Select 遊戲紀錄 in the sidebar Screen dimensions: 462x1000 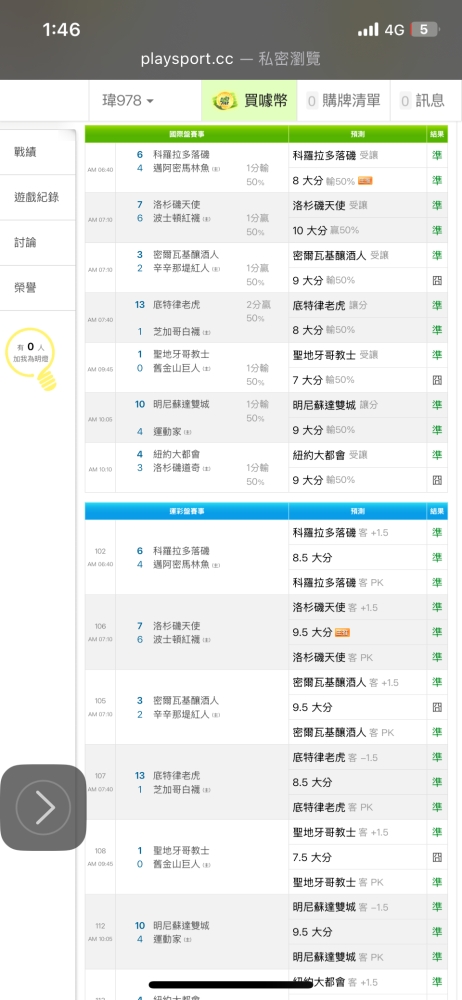pyautogui.click(x=37, y=197)
